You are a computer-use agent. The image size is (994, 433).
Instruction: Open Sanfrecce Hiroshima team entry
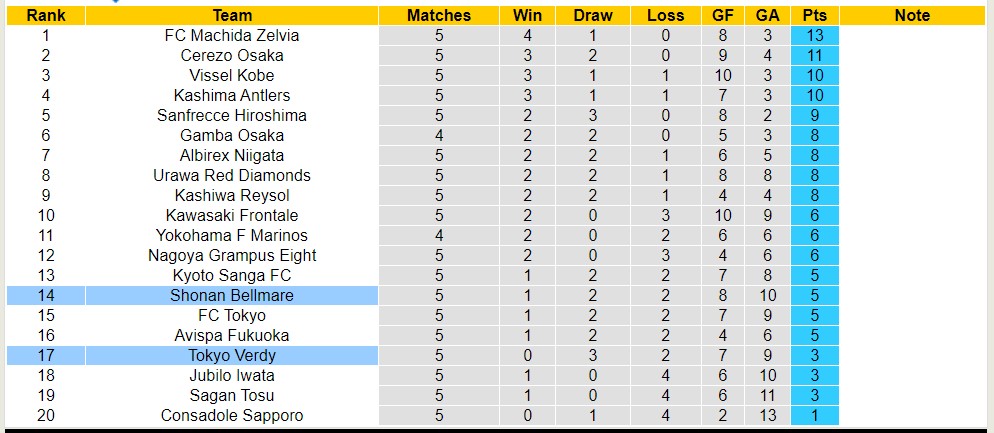click(232, 115)
